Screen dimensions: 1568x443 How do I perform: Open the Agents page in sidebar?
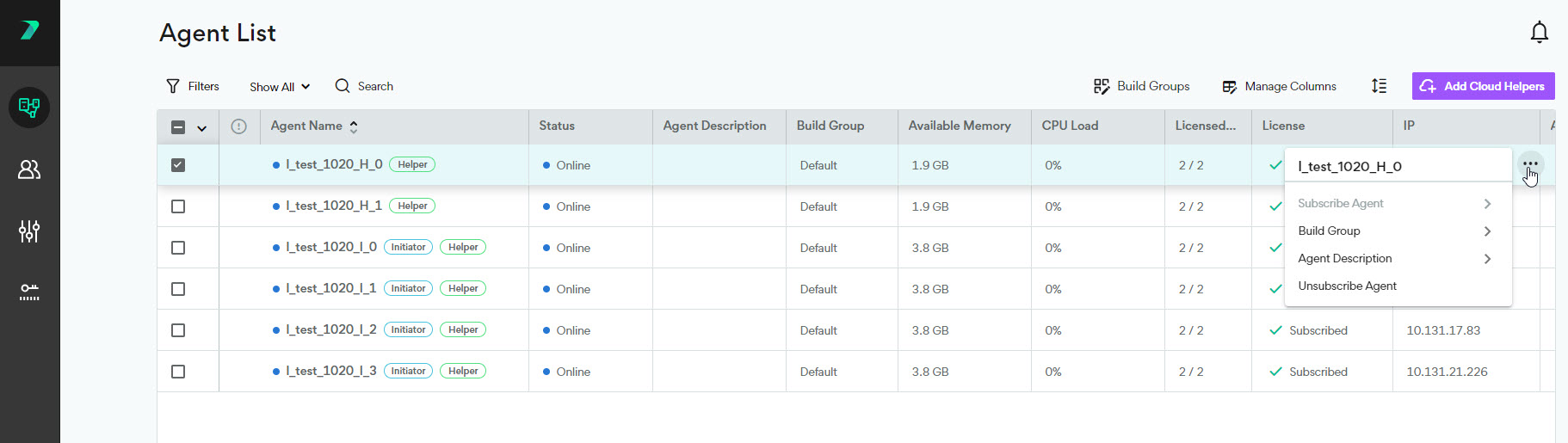click(29, 108)
